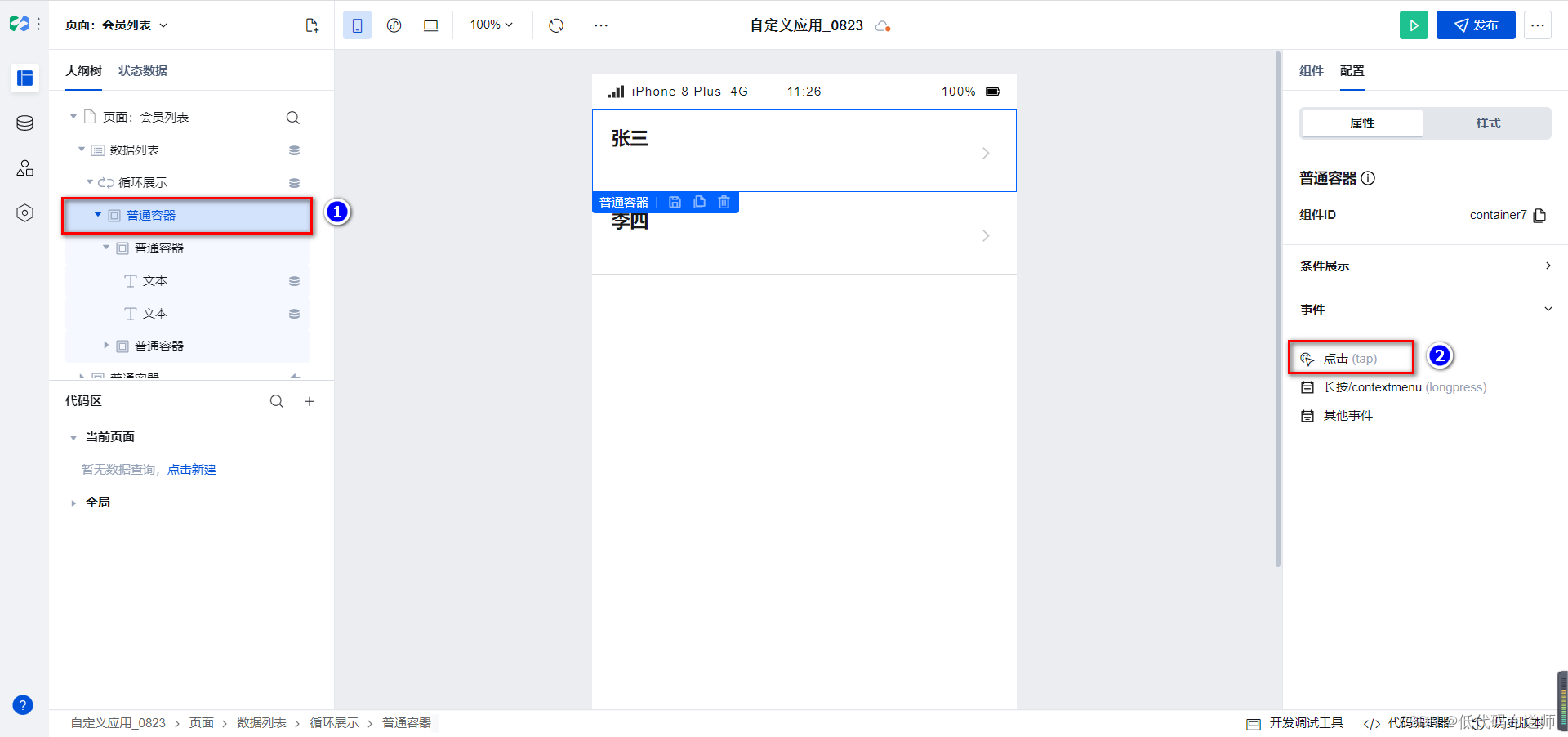Screen dimensions: 1568x737
Task: Open the top-right more menu ellipsis
Action: tap(1538, 25)
